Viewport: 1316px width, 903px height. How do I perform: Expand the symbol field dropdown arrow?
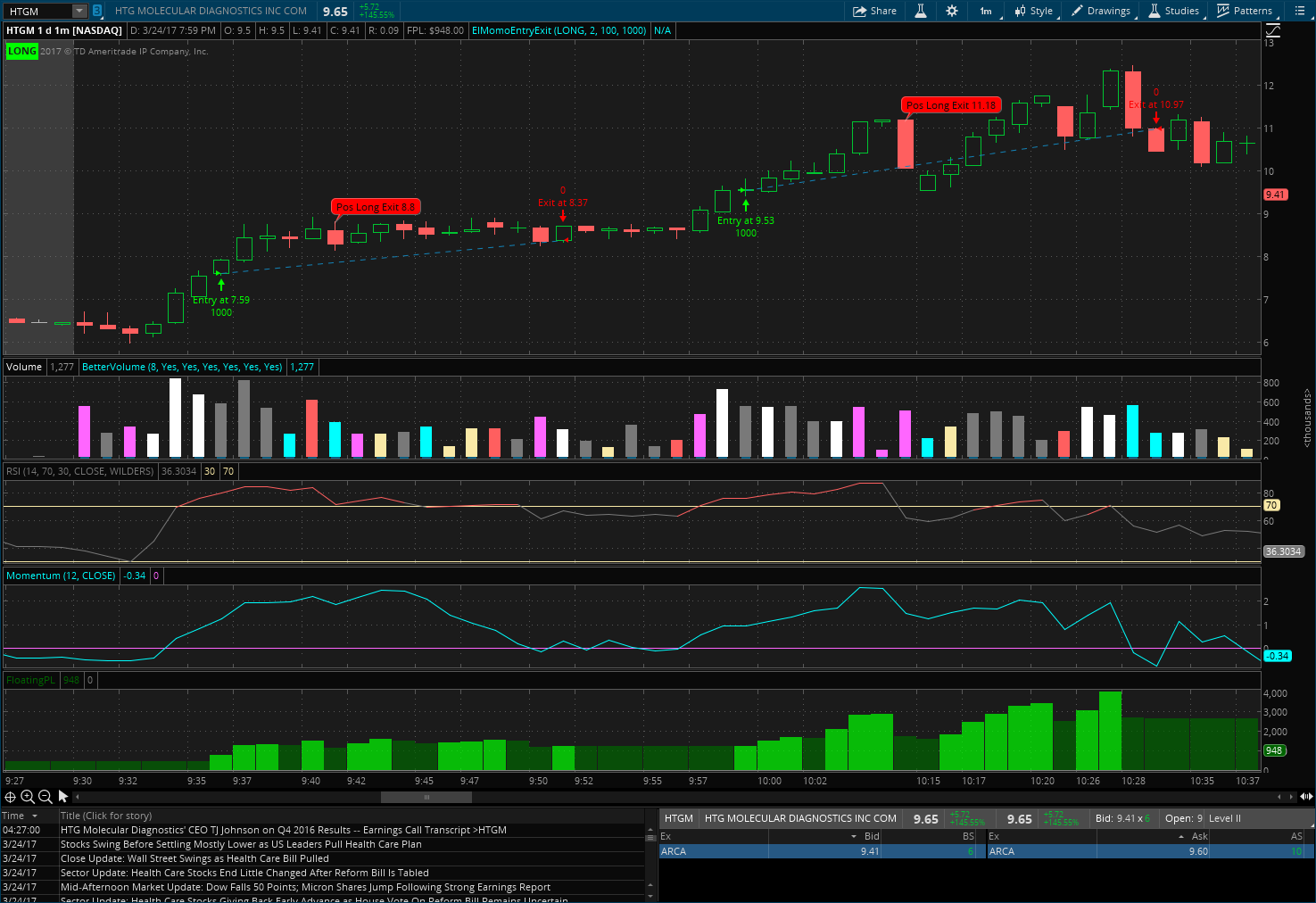79,11
